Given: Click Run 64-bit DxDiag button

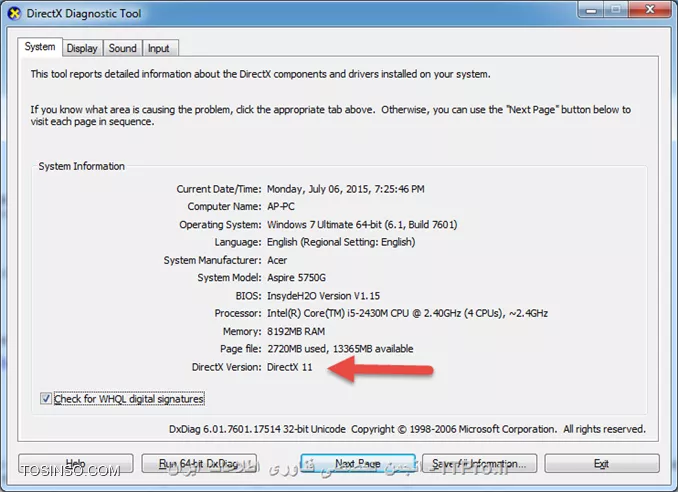Looking at the screenshot, I should click(199, 463).
